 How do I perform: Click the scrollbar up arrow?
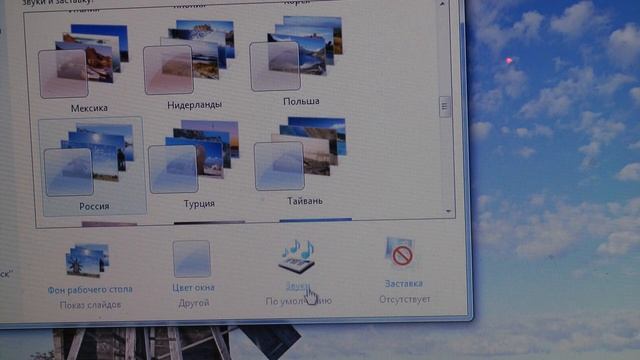[x=442, y=4]
